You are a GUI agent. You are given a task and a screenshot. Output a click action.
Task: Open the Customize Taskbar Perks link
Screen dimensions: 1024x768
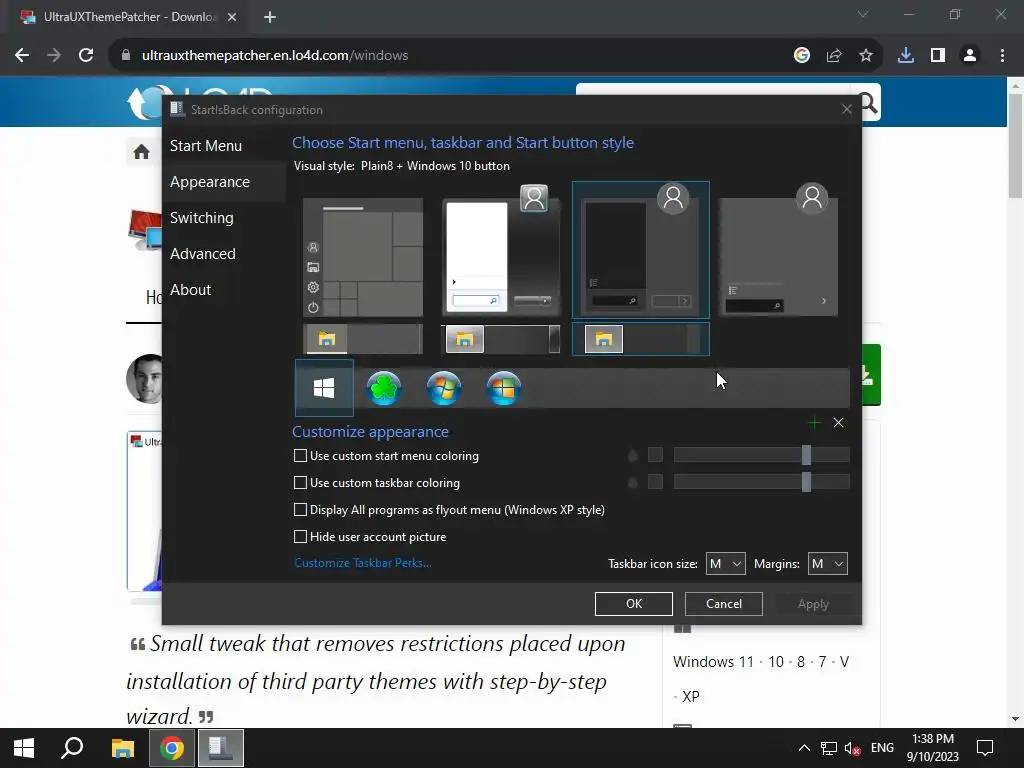[362, 563]
